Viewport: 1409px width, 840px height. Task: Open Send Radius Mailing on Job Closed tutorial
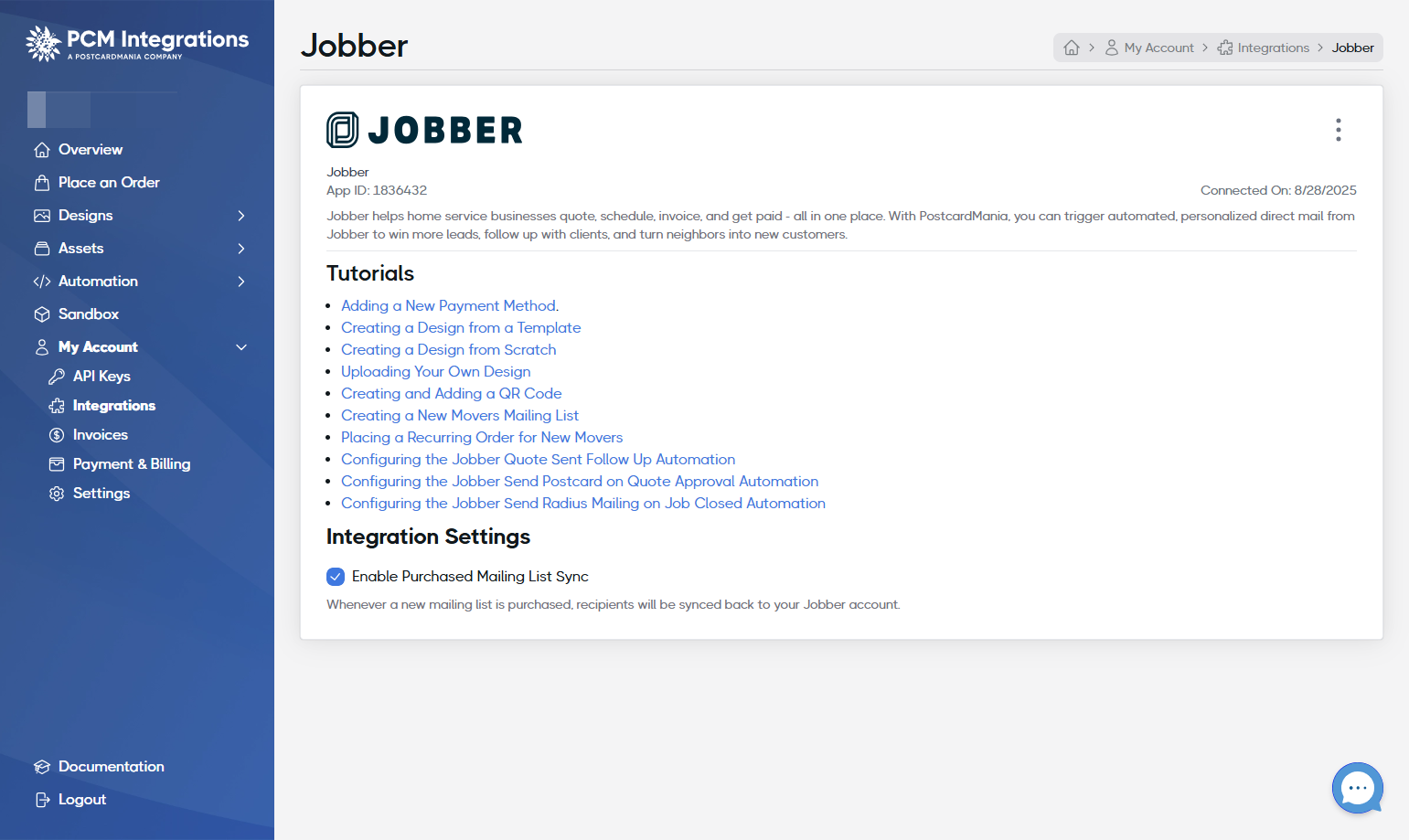point(583,504)
